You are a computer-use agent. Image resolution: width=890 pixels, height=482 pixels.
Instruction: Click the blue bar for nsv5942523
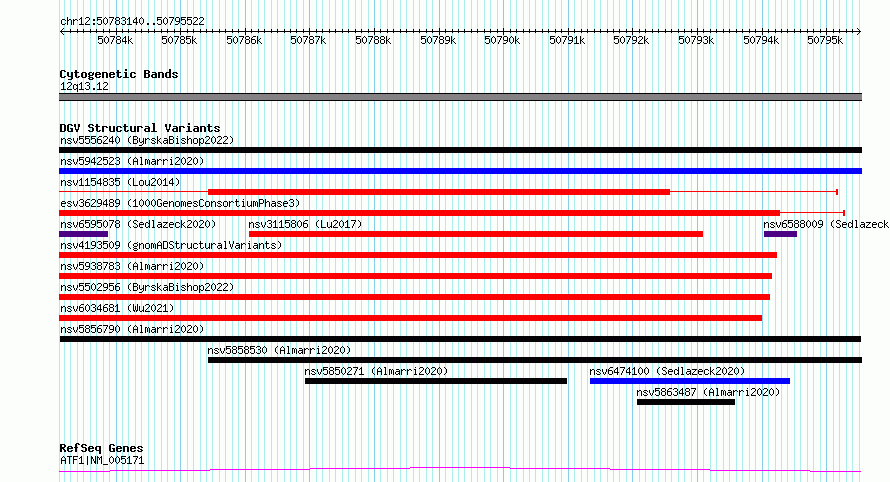(460, 171)
